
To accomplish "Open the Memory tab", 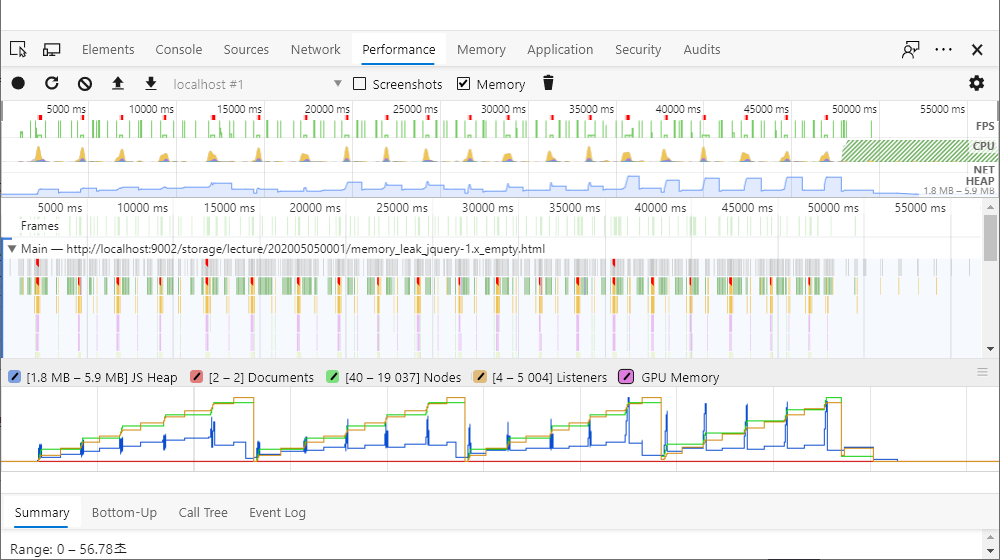I will tap(481, 49).
